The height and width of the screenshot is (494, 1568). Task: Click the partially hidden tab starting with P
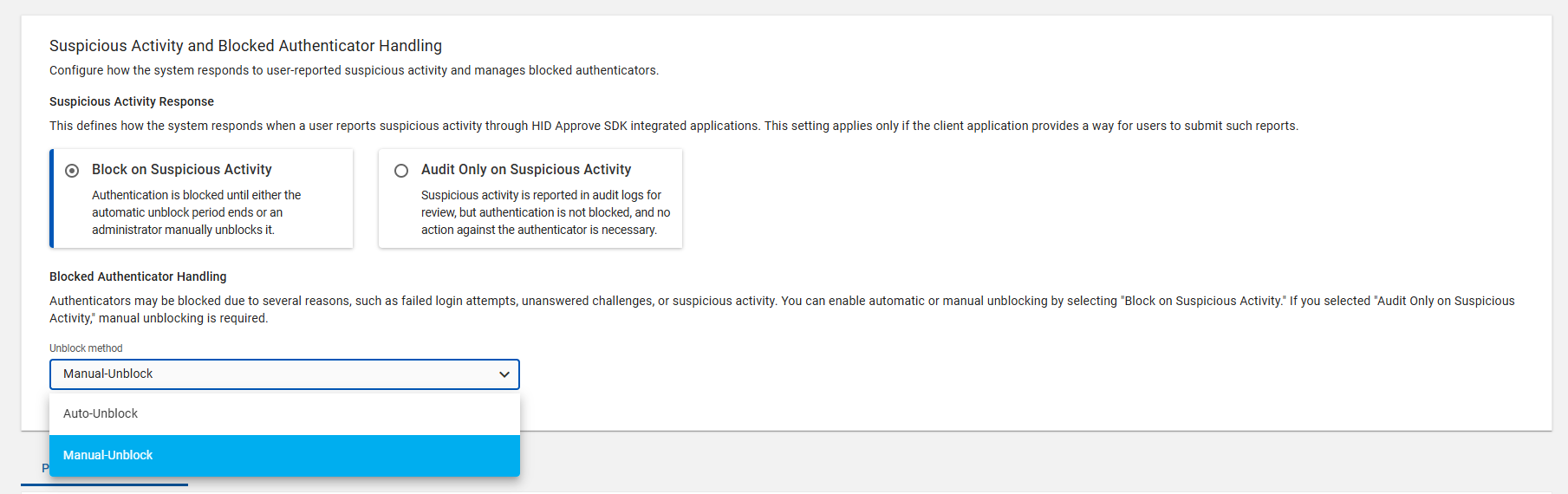44,468
